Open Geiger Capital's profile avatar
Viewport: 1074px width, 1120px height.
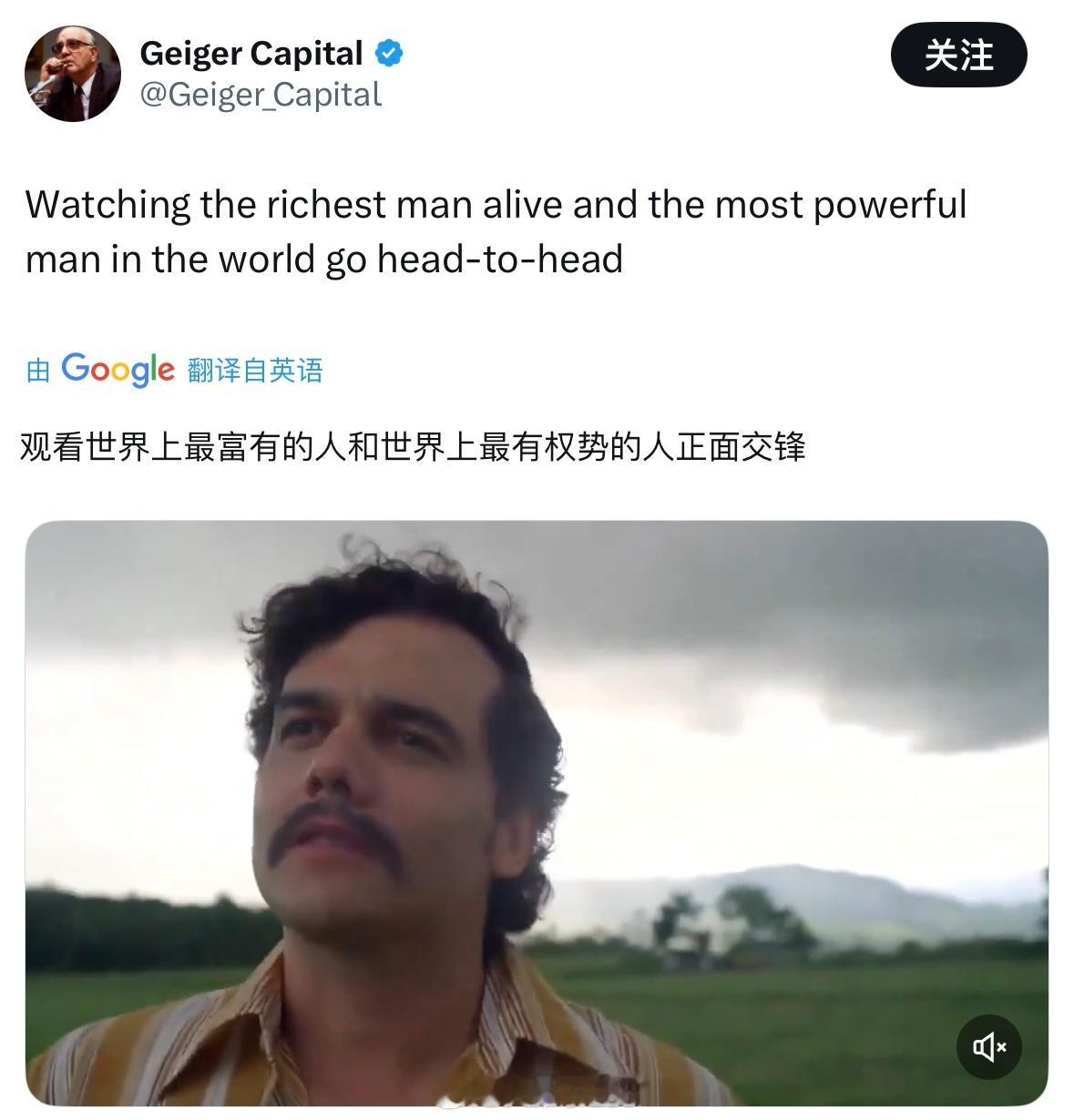[72, 73]
